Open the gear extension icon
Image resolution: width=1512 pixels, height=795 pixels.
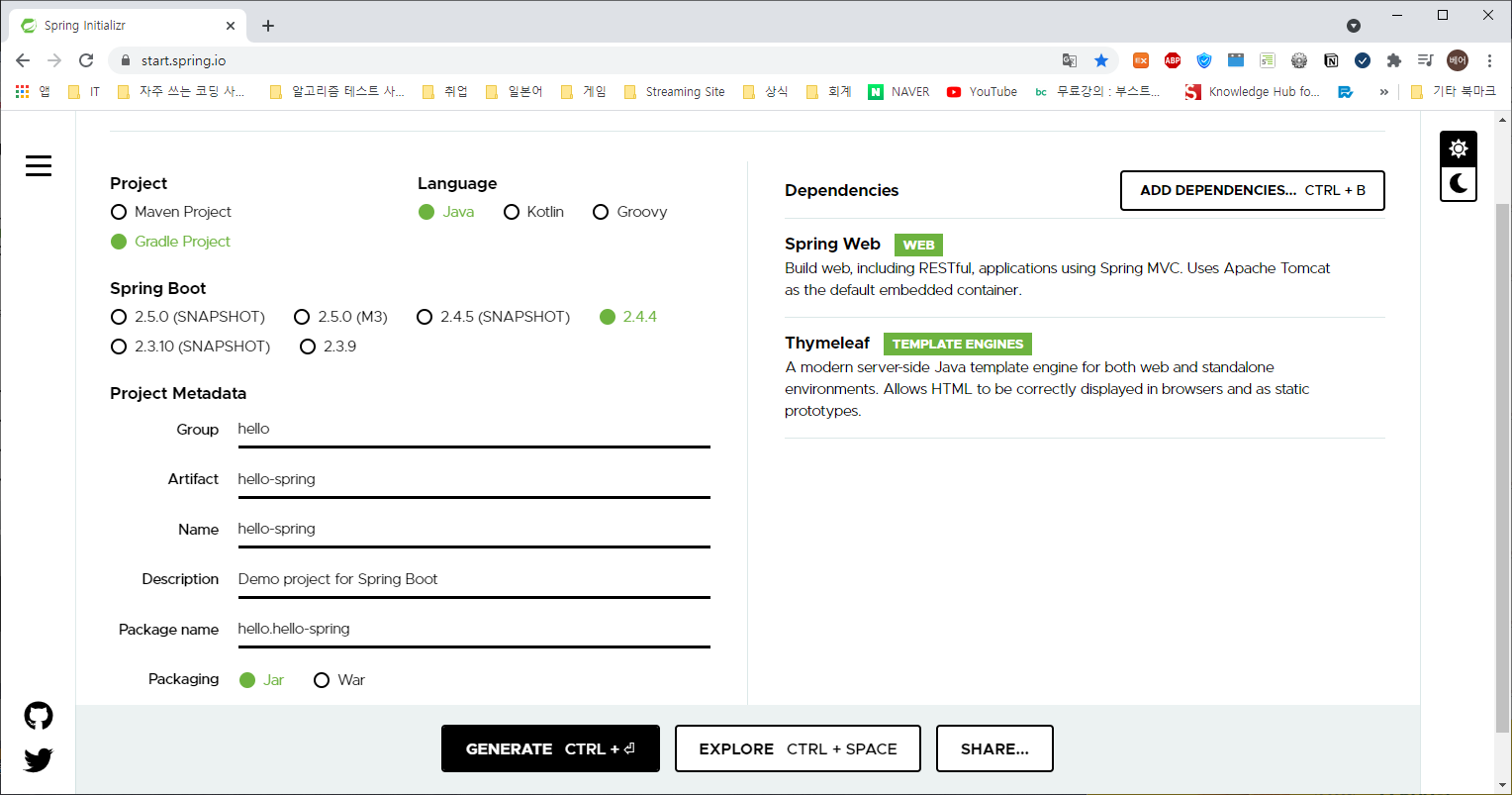[1299, 60]
